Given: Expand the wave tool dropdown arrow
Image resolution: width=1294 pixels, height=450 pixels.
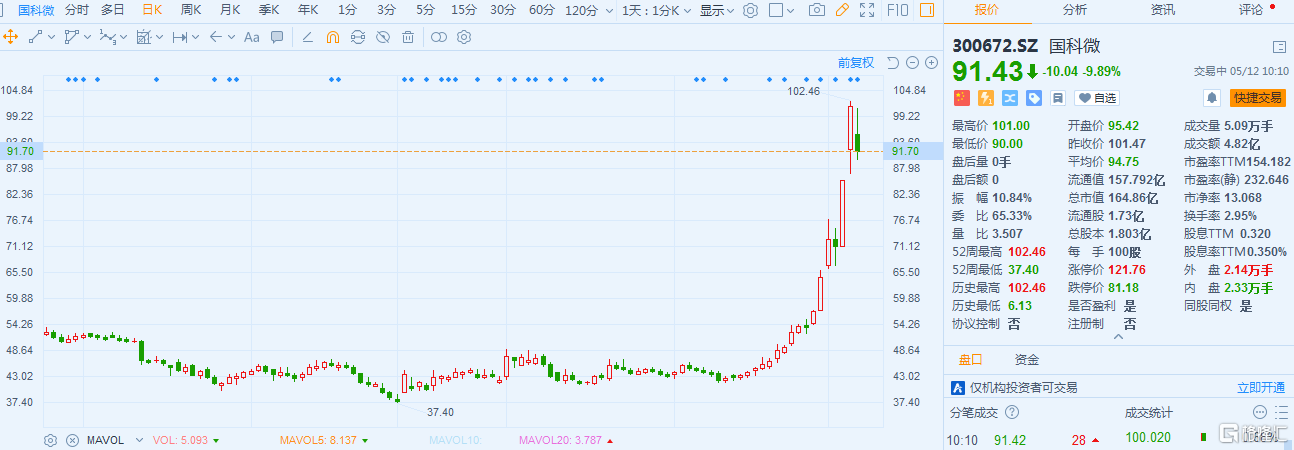Looking at the screenshot, I should (124, 37).
